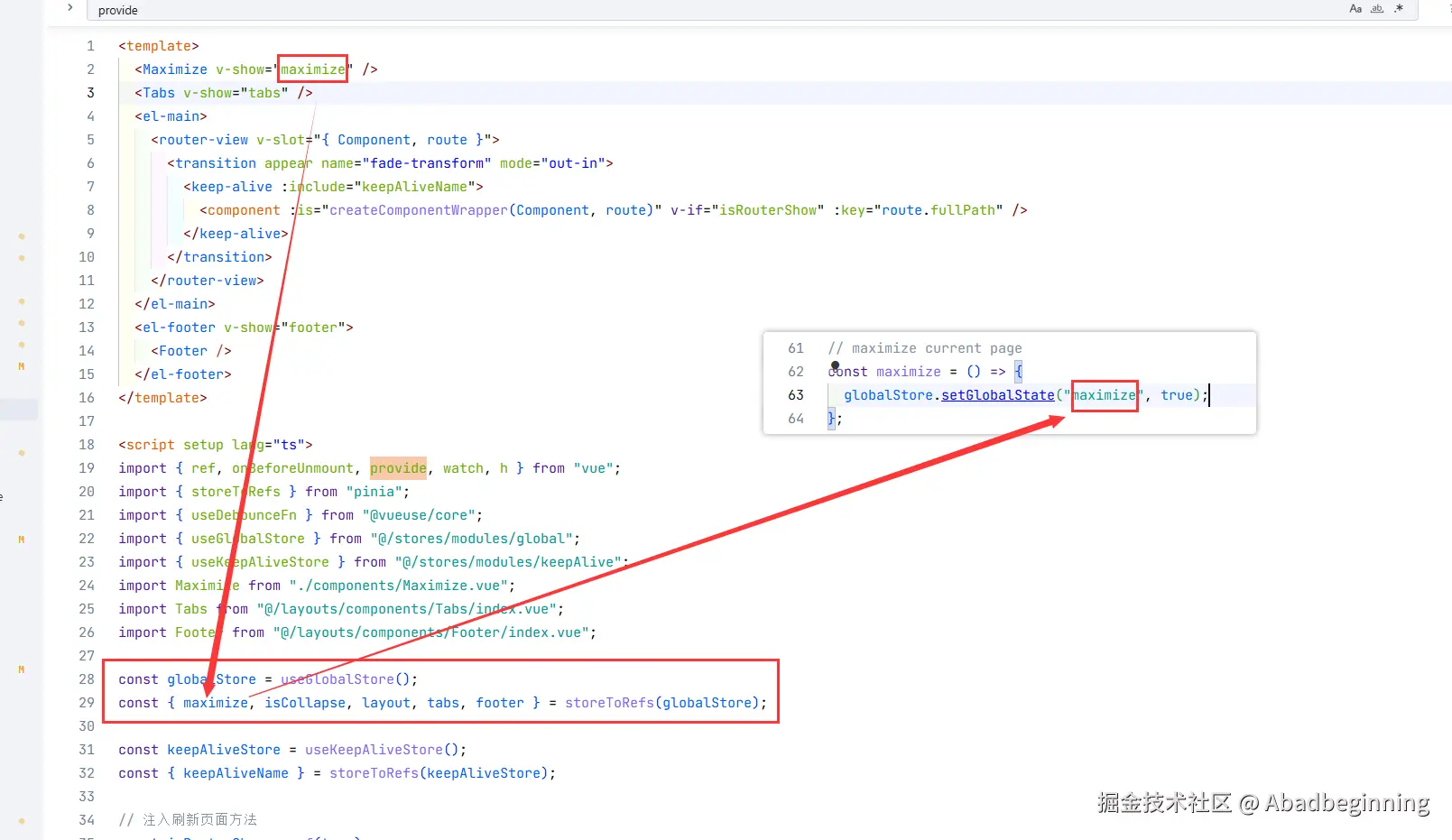The height and width of the screenshot is (840, 1452).
Task: Toggle Match Case in the find bar
Action: [1355, 9]
